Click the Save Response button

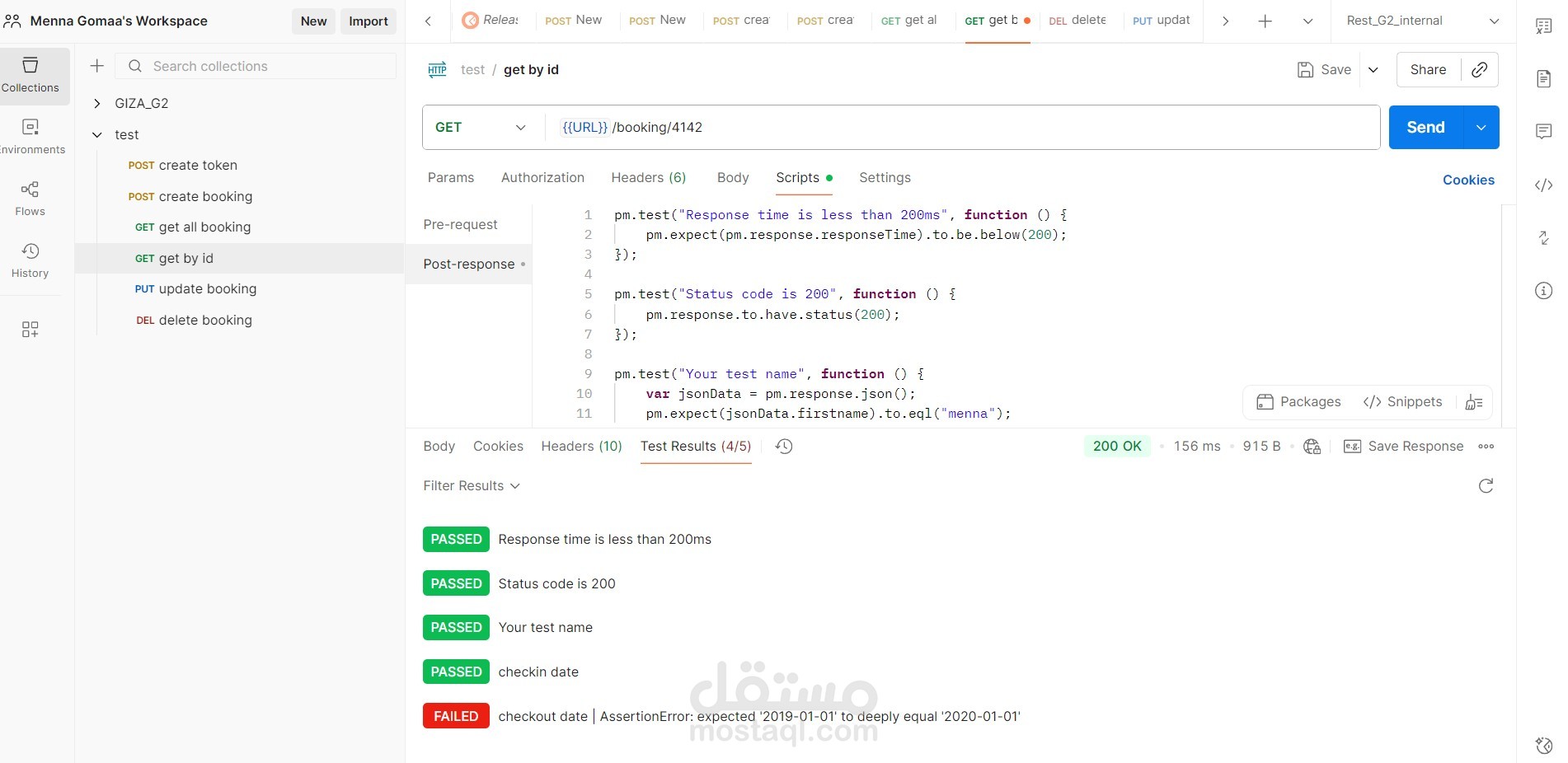1404,446
